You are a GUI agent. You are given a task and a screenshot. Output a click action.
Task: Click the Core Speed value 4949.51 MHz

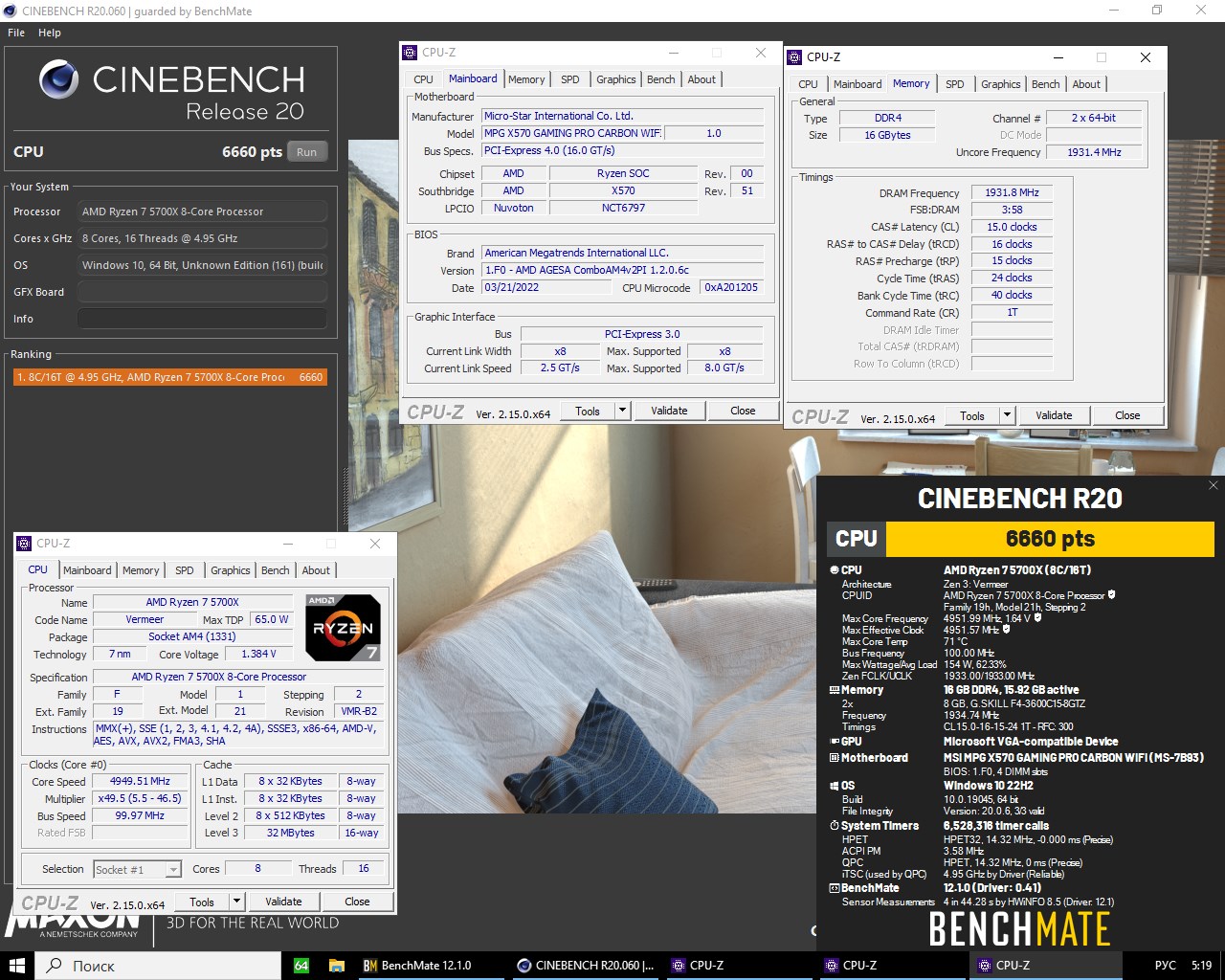click(x=140, y=781)
